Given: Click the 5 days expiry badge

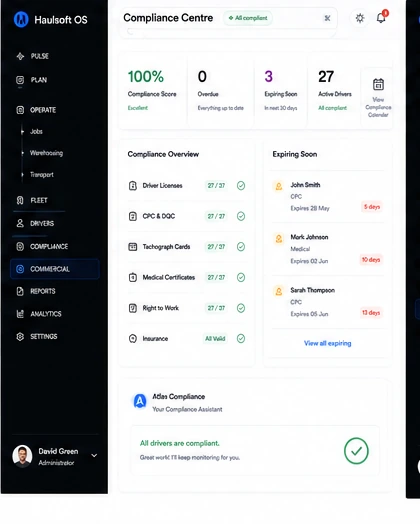Looking at the screenshot, I should point(372,207).
